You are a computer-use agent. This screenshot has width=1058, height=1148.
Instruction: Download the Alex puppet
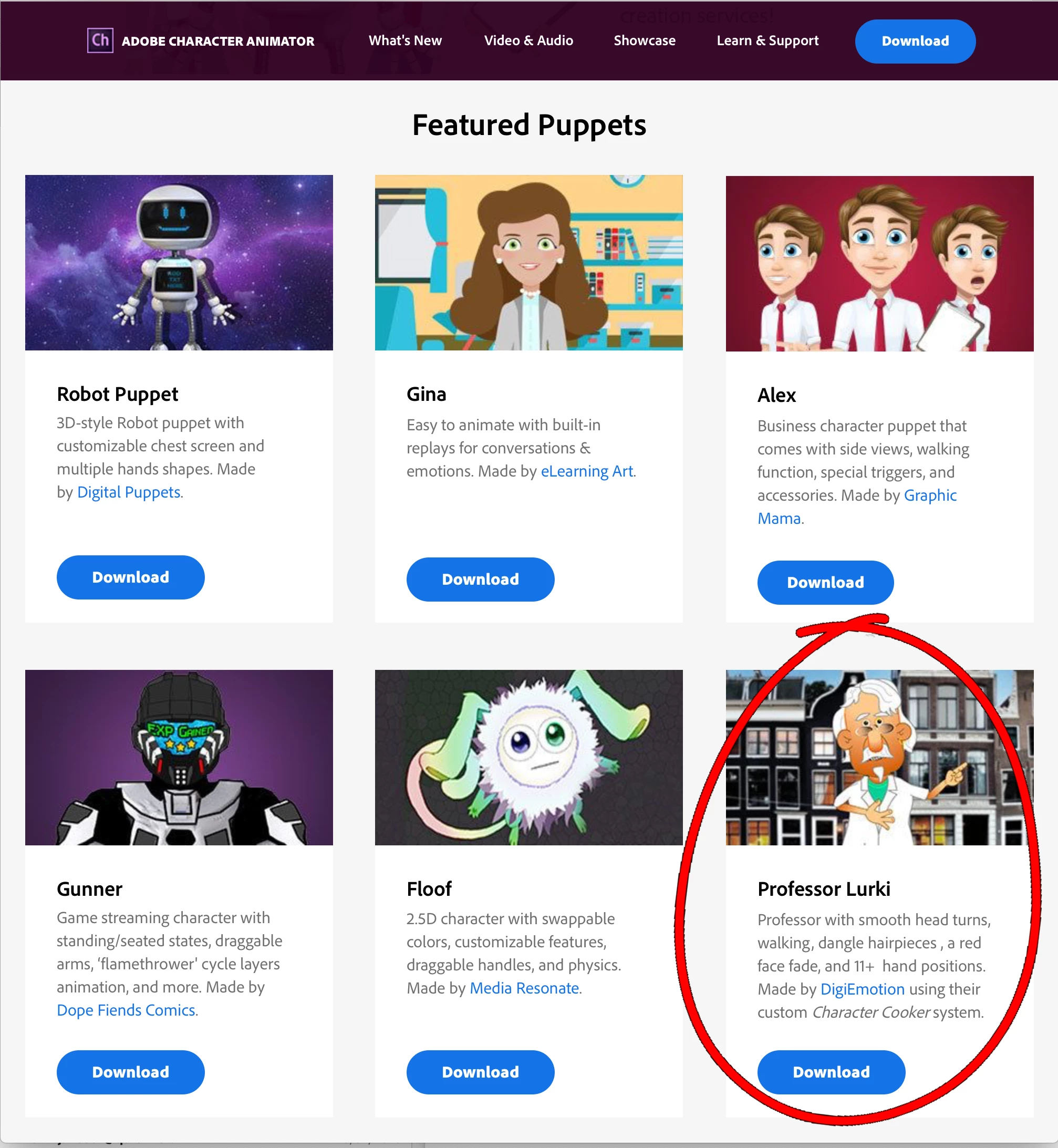point(825,582)
